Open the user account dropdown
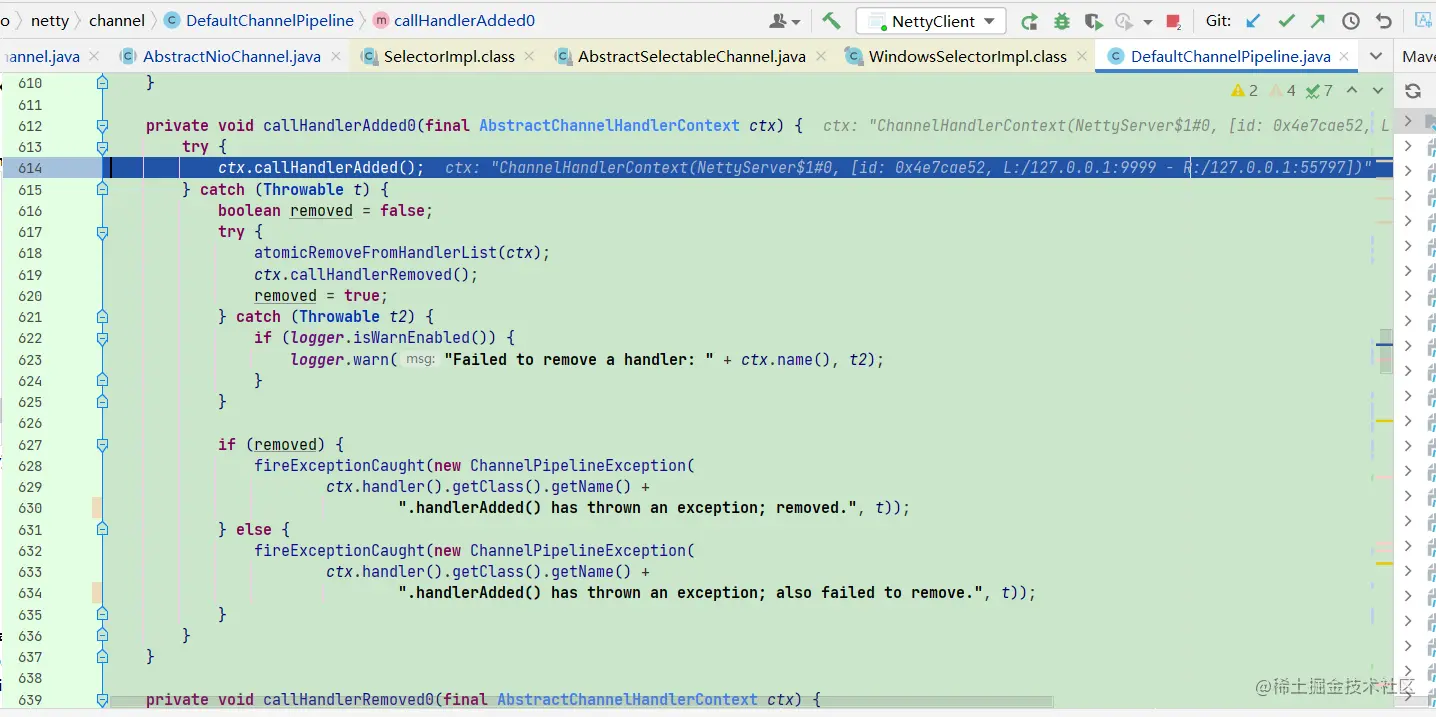 785,21
